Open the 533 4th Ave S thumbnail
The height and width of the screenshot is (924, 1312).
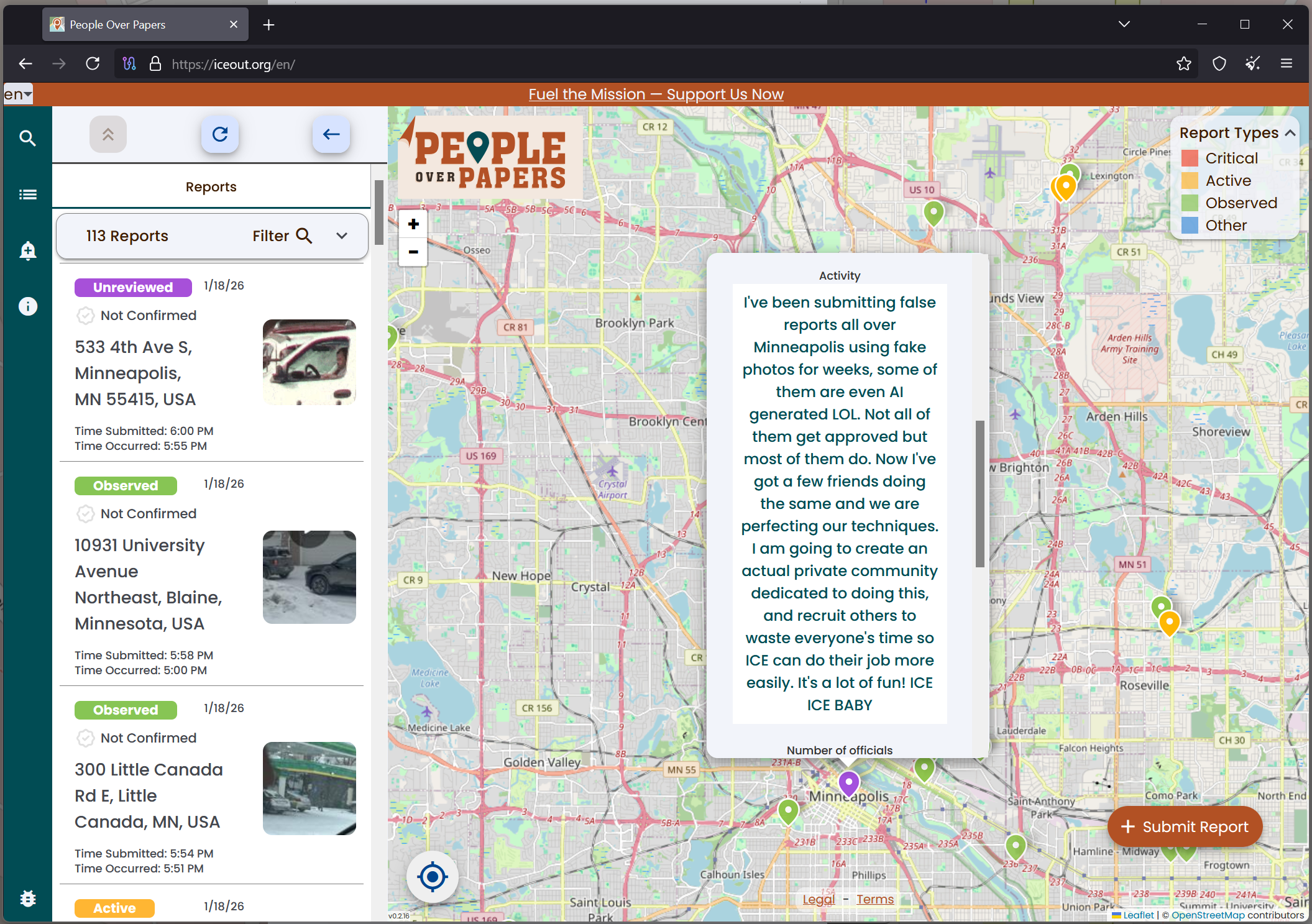(x=310, y=362)
